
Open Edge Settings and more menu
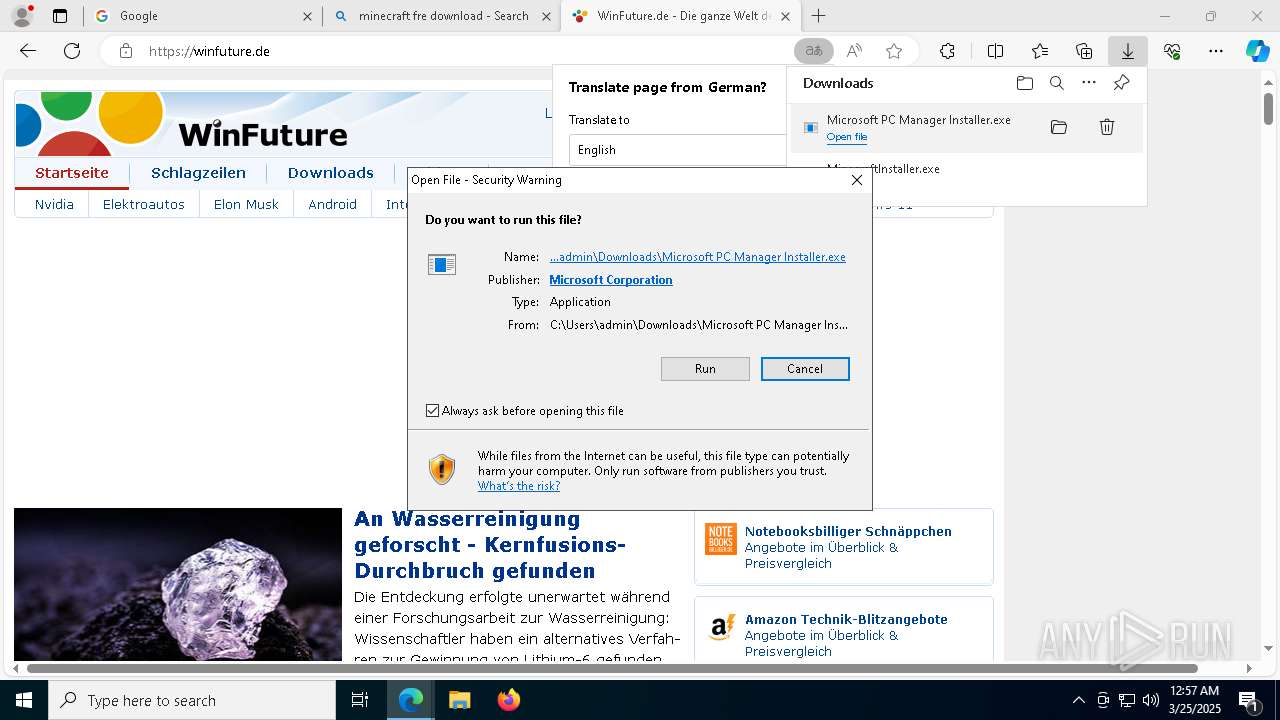point(1216,51)
